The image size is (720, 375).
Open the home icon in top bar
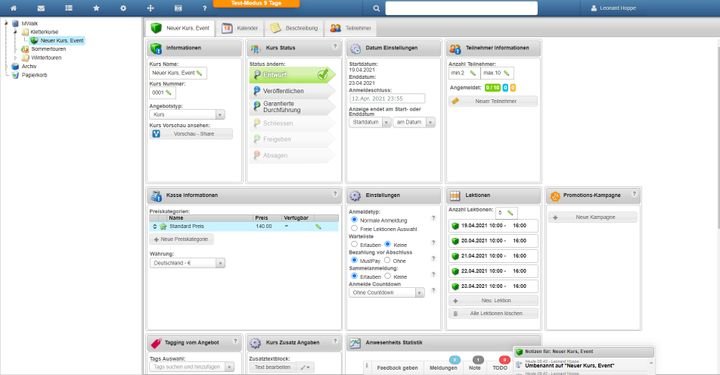[x=13, y=8]
